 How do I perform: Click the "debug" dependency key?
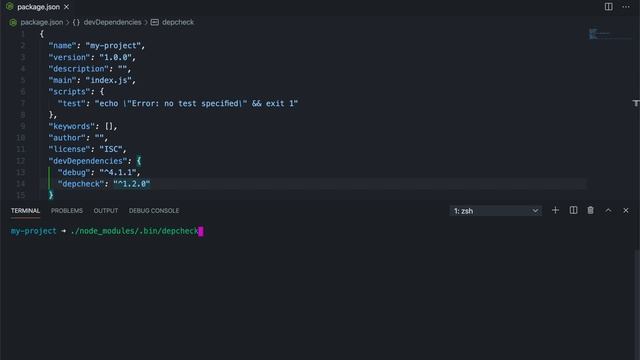(x=74, y=172)
